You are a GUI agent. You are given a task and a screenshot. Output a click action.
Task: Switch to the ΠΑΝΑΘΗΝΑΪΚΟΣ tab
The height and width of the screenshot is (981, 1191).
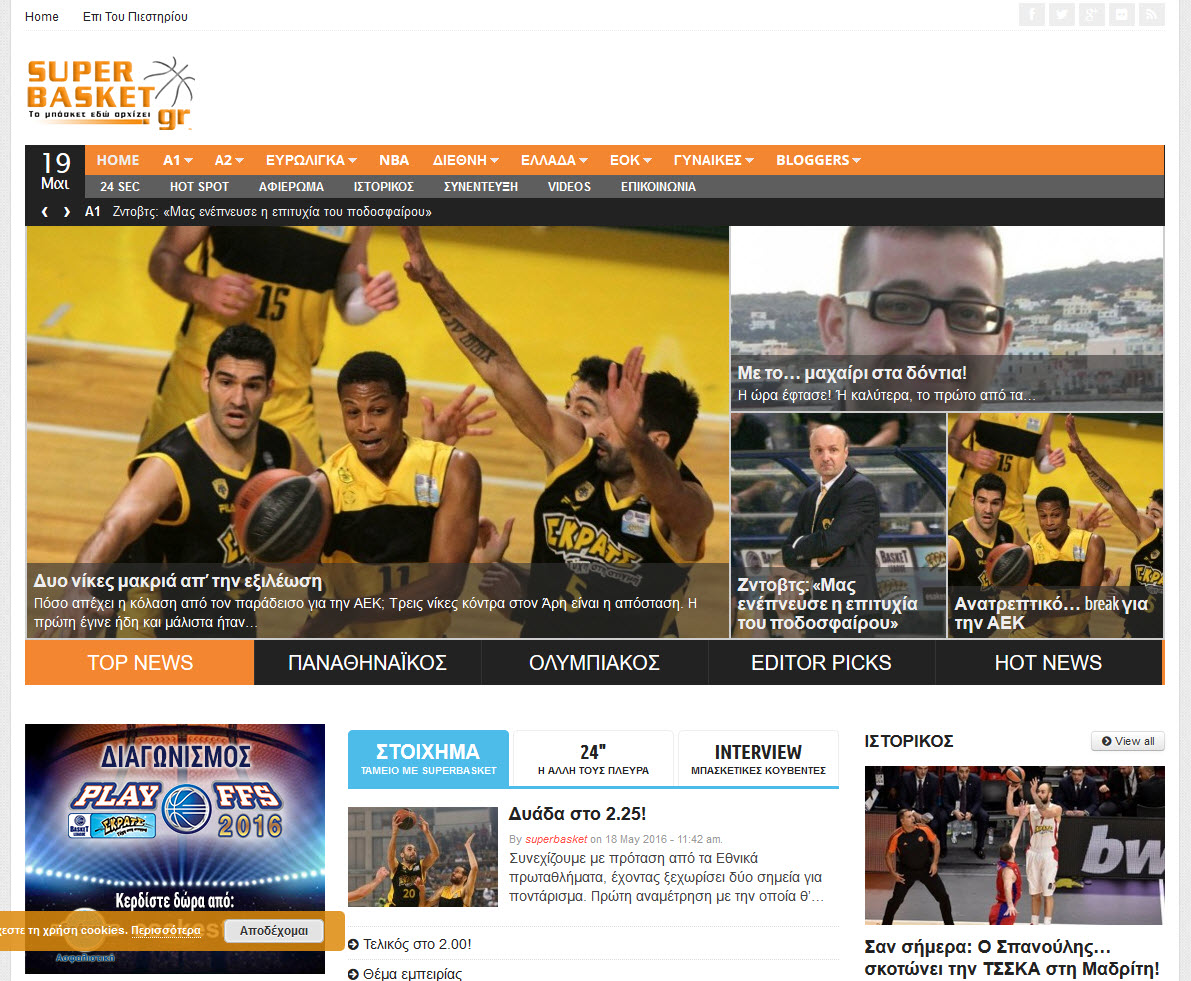pyautogui.click(x=368, y=663)
